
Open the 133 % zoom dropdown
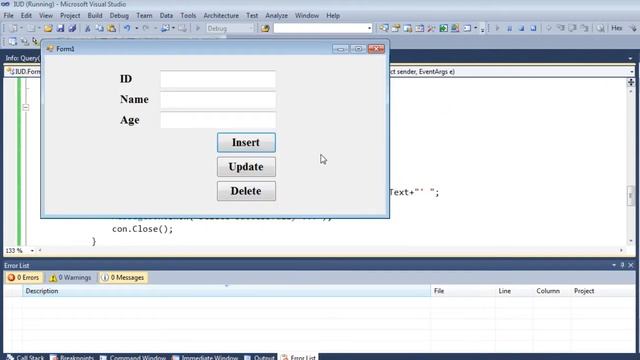click(x=32, y=251)
